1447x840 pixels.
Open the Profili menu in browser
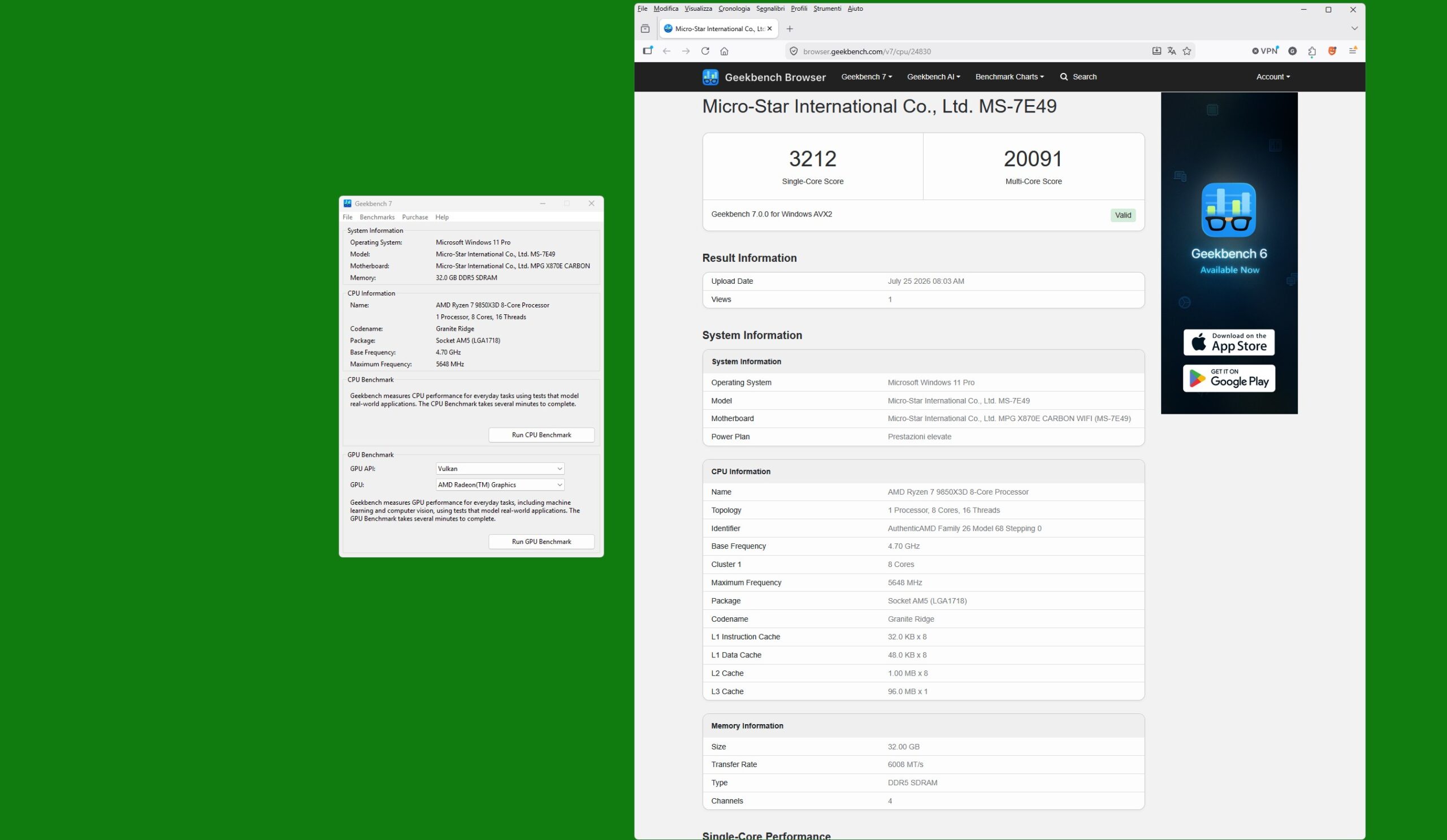pos(799,8)
